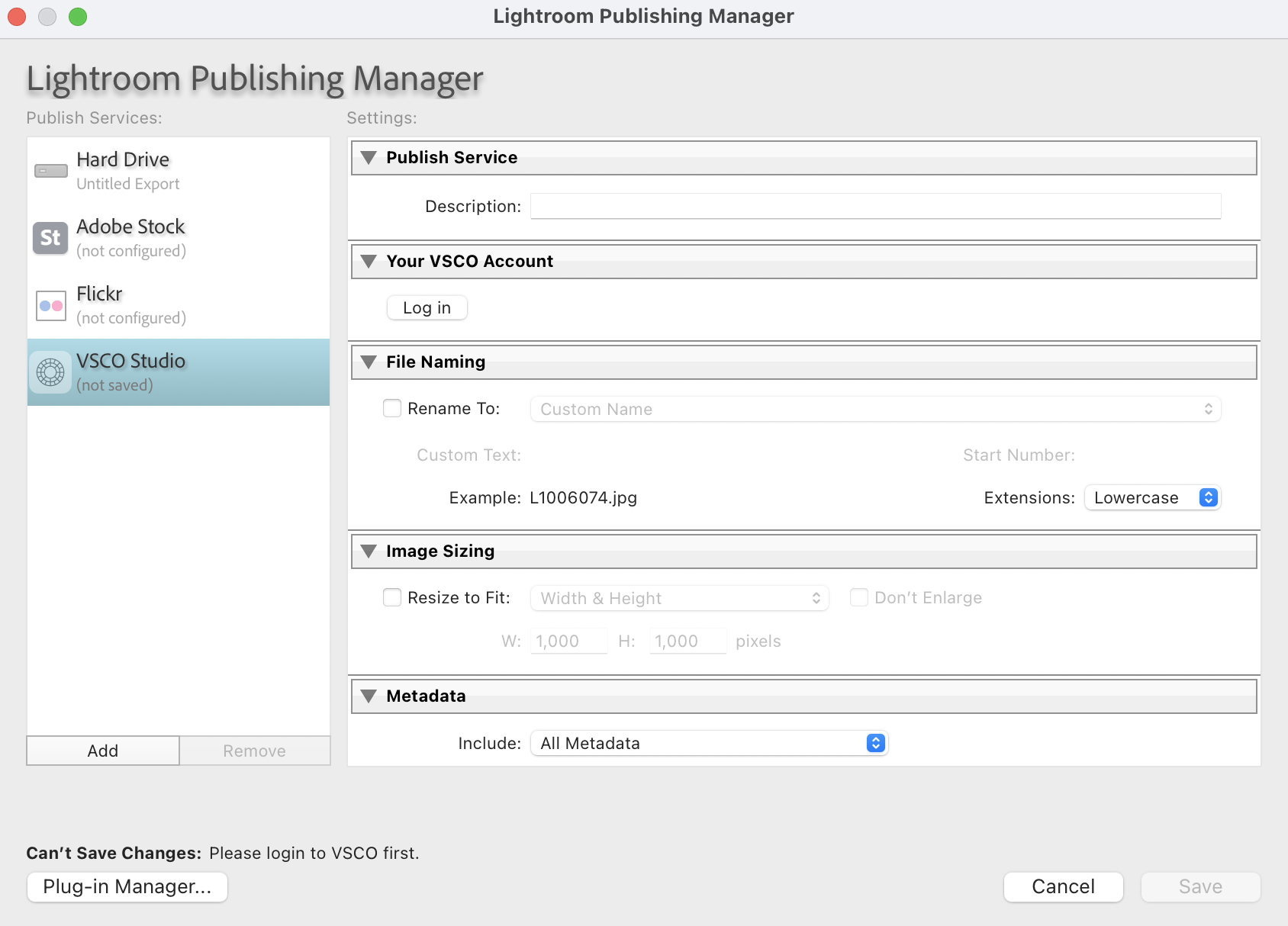Open the Custom Name rename dropdown

(x=876, y=409)
